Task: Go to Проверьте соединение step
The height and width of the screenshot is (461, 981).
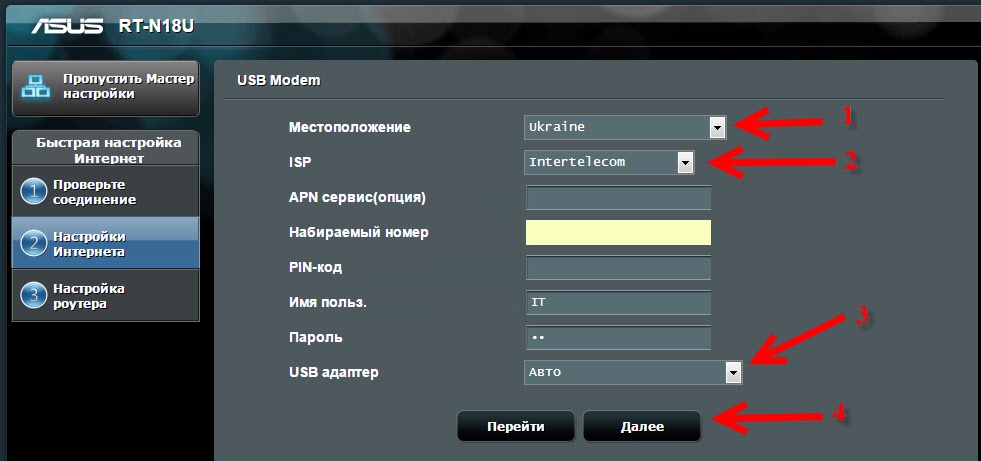Action: tap(106, 192)
